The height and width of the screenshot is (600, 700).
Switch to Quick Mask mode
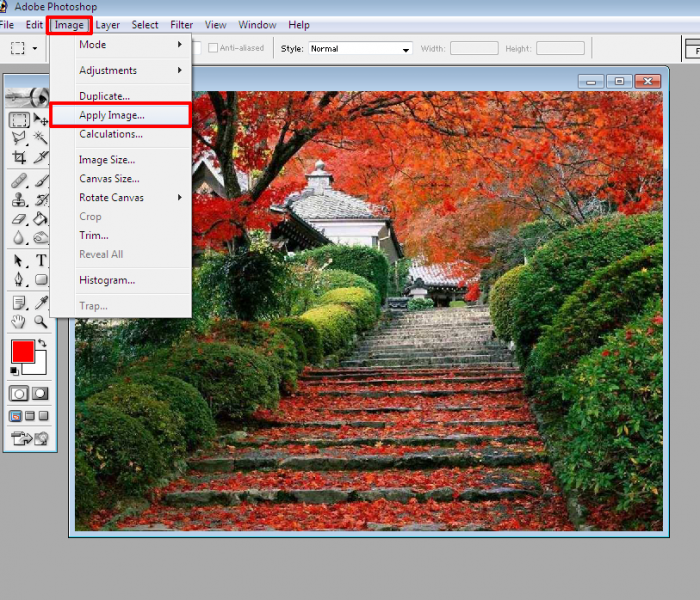[x=41, y=394]
